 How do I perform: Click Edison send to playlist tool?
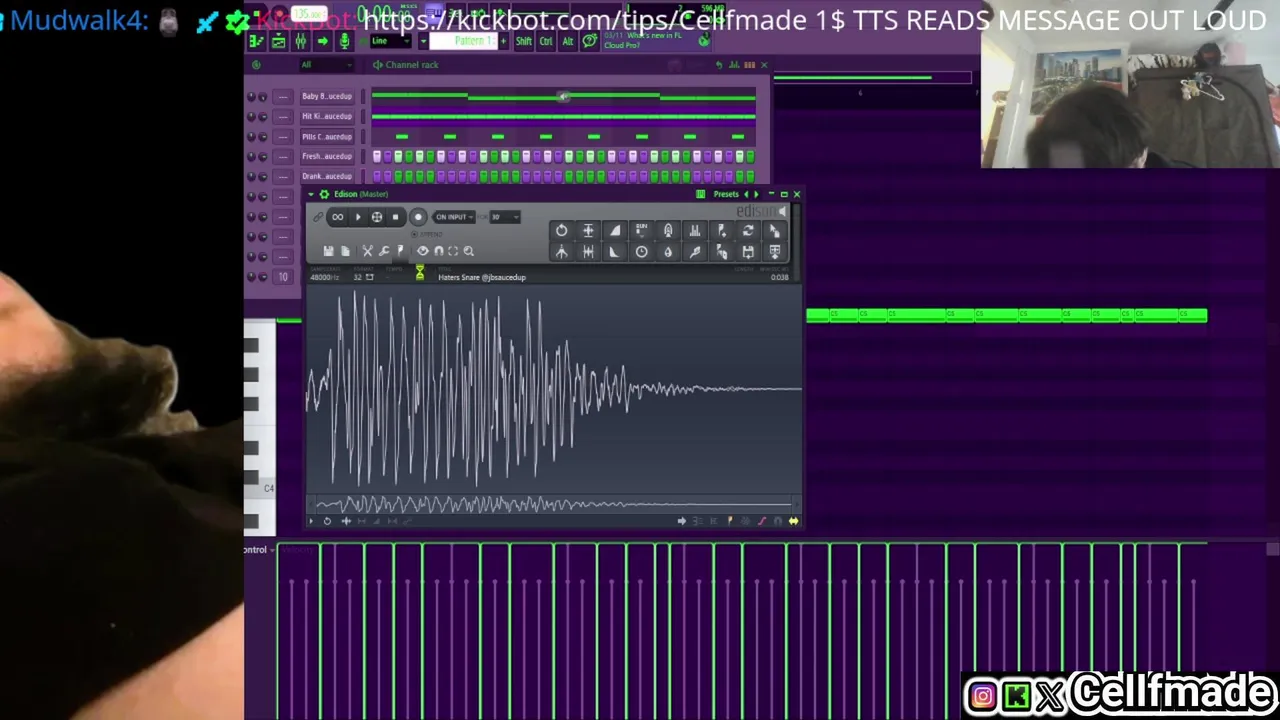(774, 253)
